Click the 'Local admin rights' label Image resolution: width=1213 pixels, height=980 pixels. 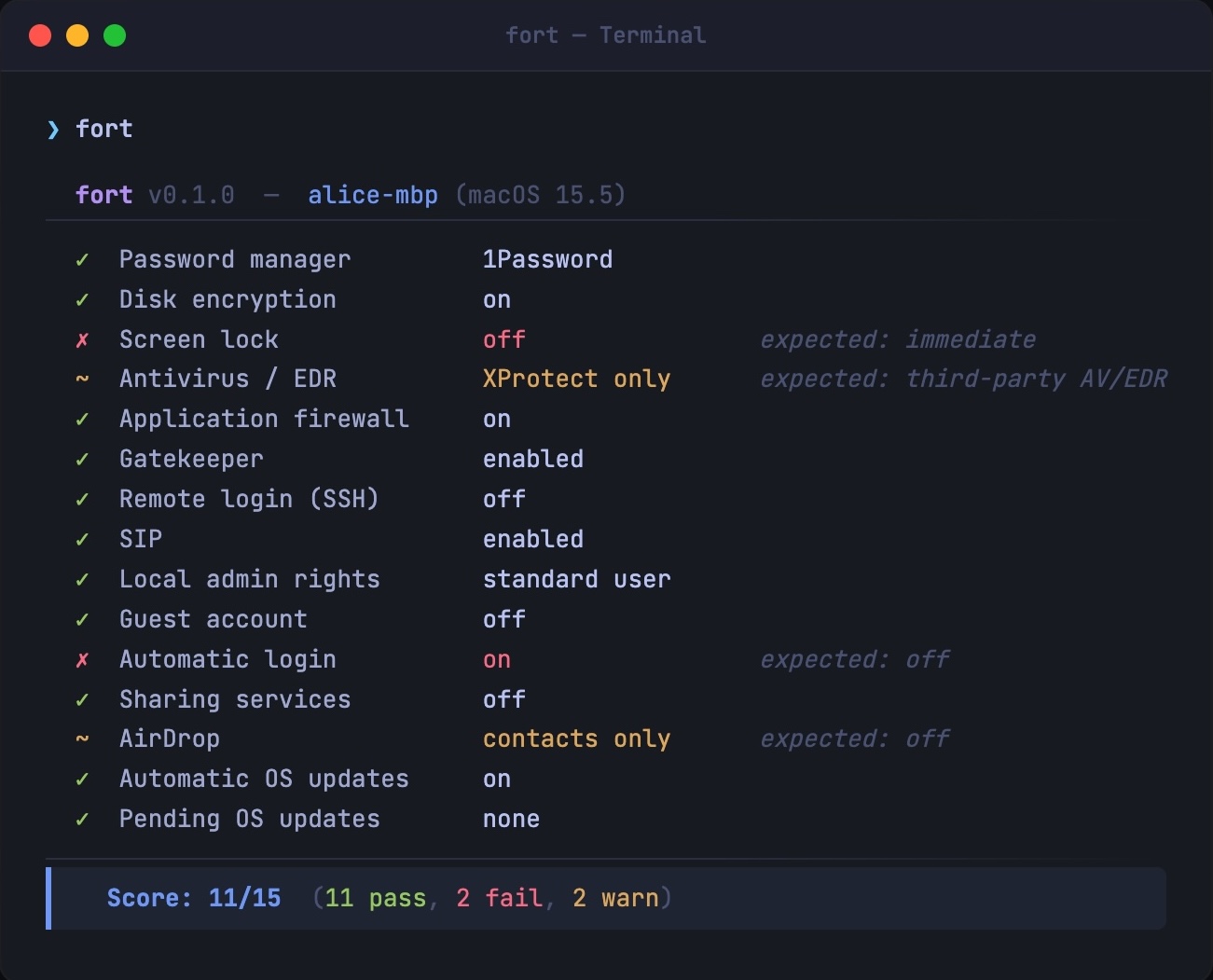point(249,579)
